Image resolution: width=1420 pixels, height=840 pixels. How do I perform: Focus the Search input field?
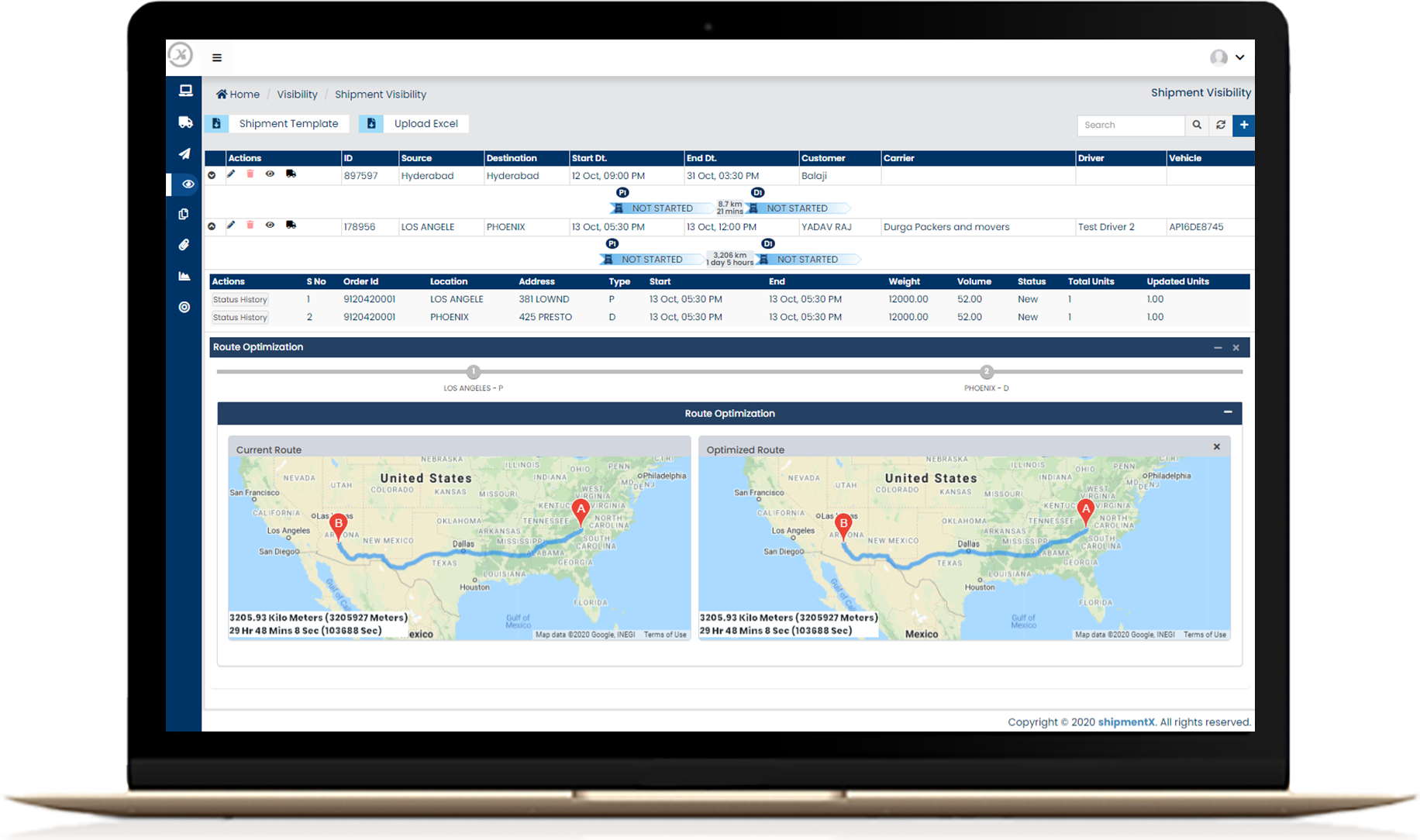(1131, 125)
